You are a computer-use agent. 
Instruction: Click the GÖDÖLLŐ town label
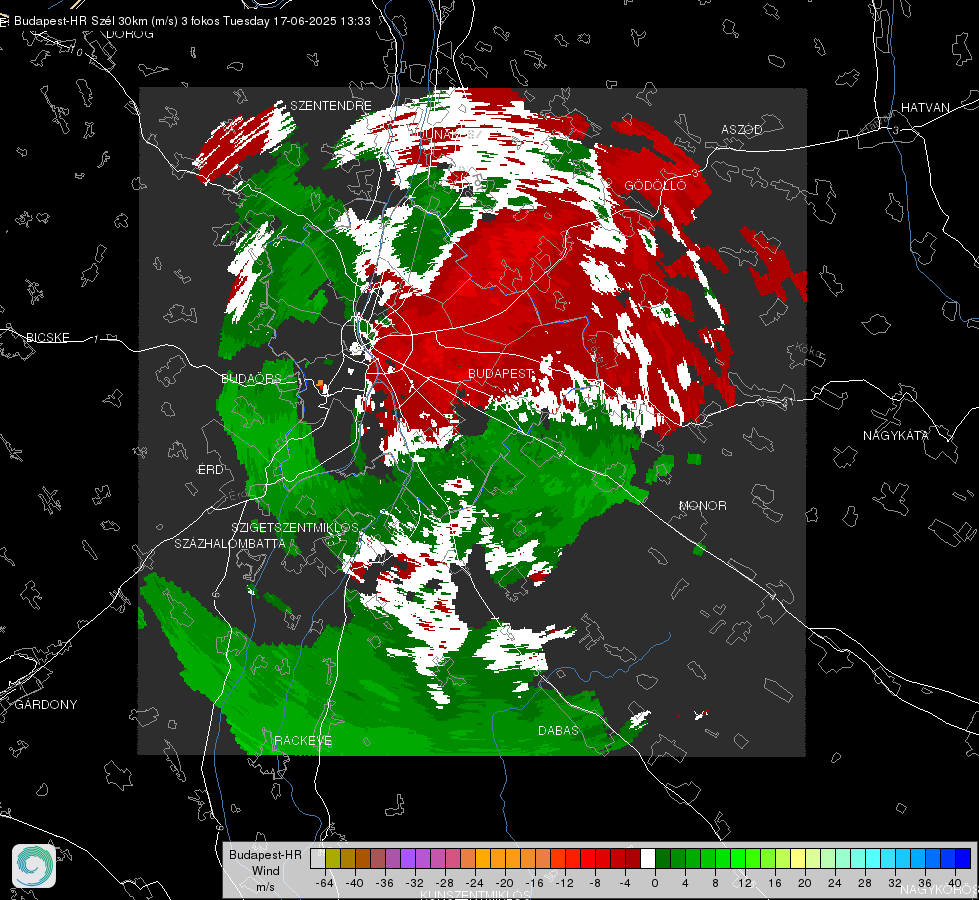click(x=655, y=185)
